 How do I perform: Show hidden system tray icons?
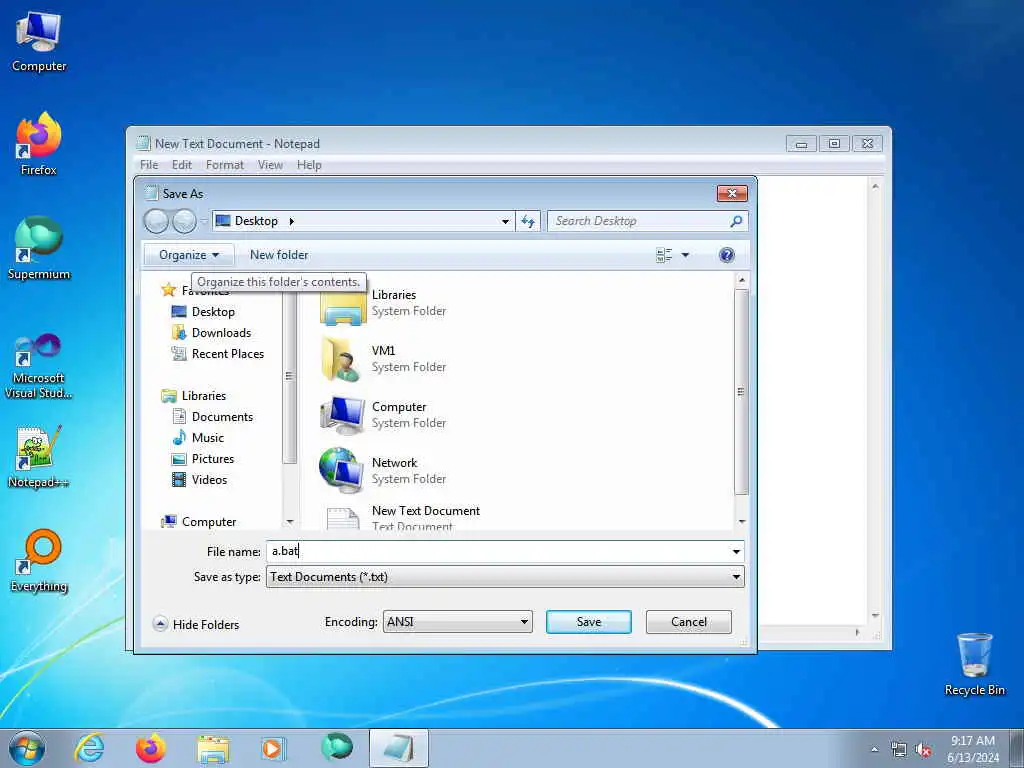tap(874, 750)
